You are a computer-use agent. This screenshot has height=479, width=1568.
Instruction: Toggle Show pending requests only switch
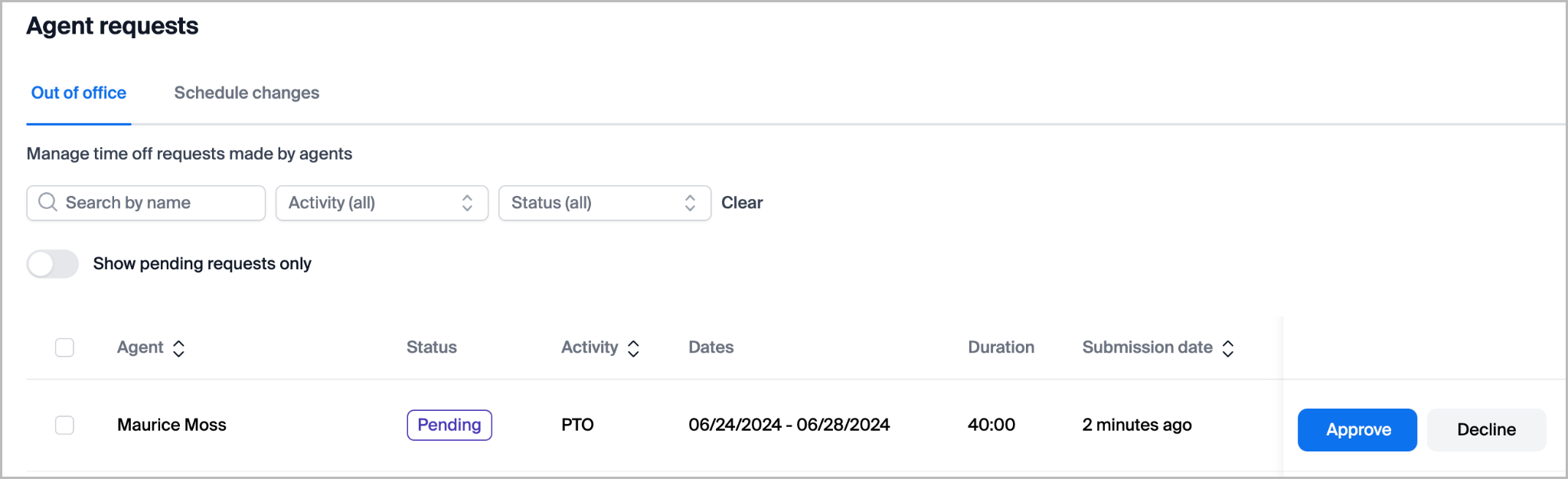click(x=53, y=264)
